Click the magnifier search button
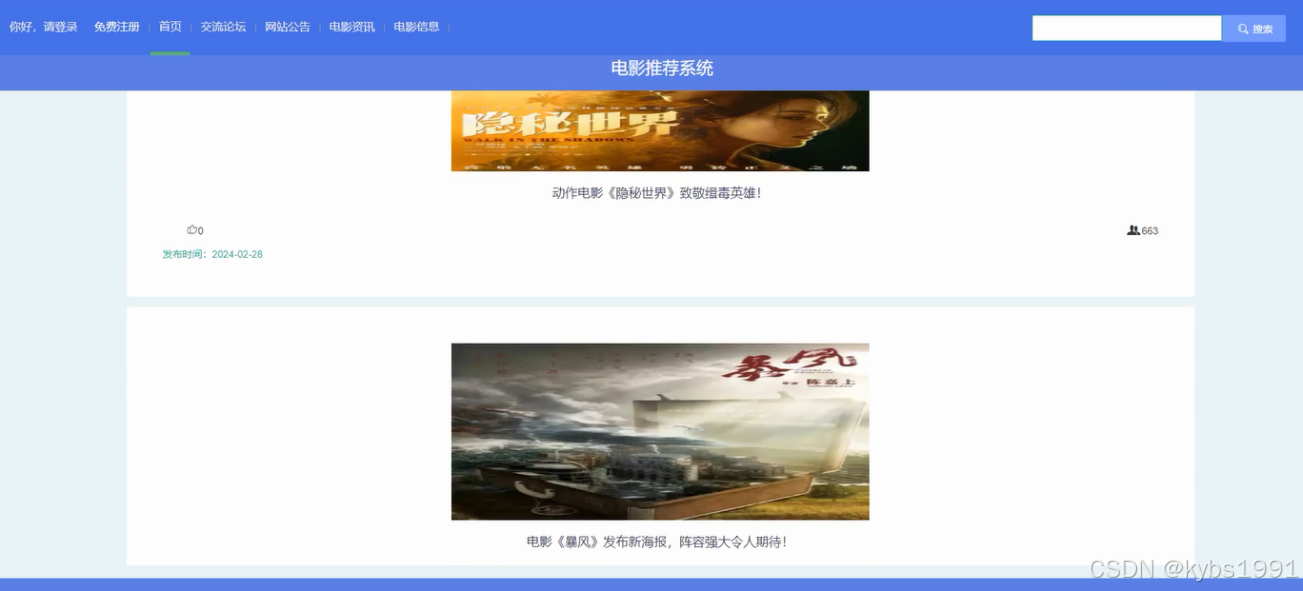Screen dimensions: 1303x591 1254,29
